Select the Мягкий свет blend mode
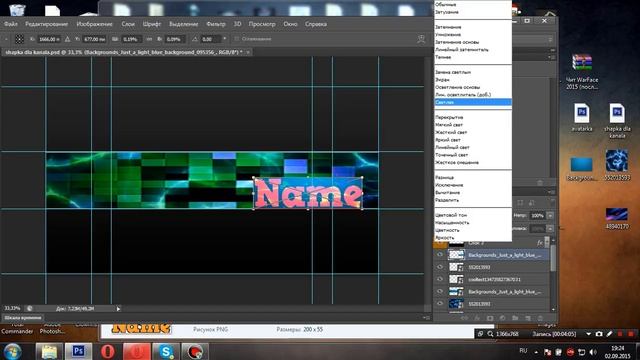This screenshot has width=640, height=360. pyautogui.click(x=473, y=124)
